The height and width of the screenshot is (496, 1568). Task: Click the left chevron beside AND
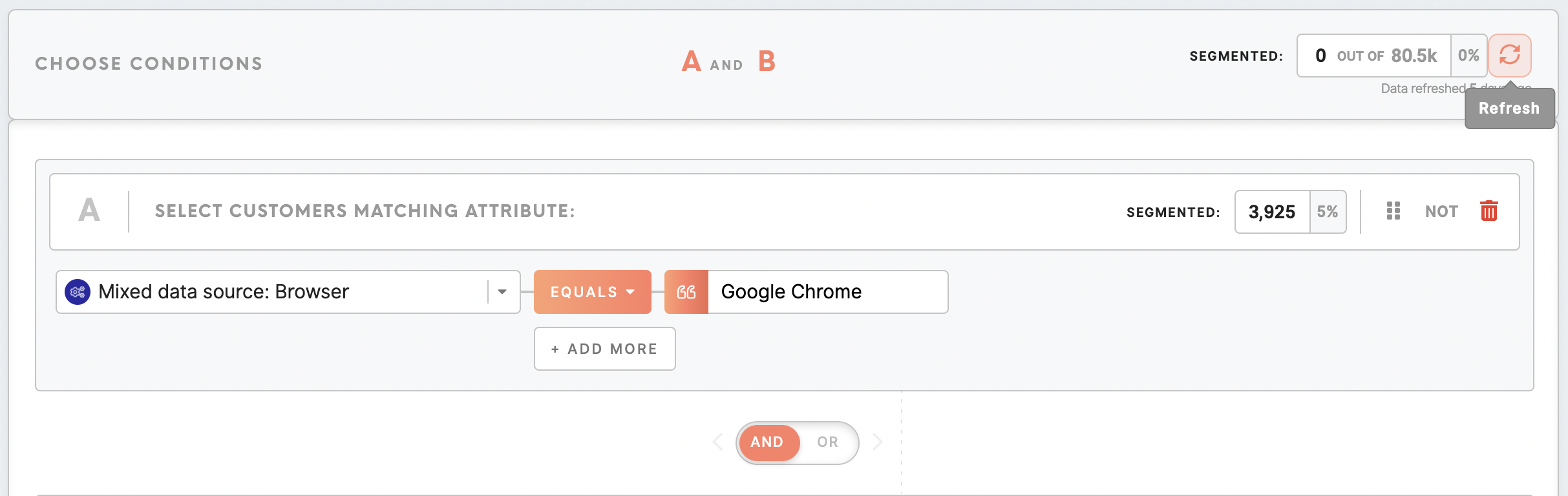[717, 442]
